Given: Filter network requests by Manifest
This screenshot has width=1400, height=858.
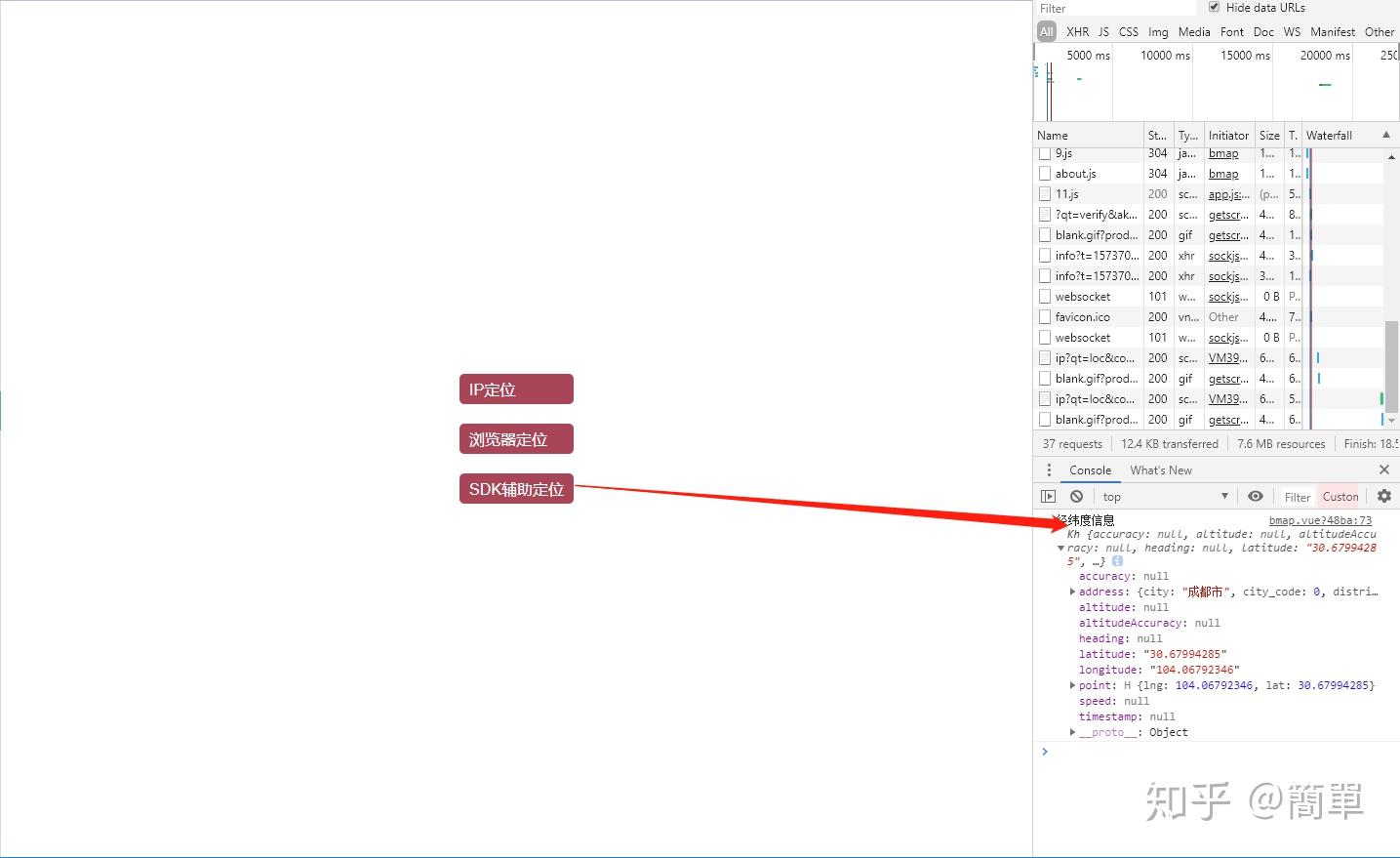Looking at the screenshot, I should click(x=1333, y=31).
